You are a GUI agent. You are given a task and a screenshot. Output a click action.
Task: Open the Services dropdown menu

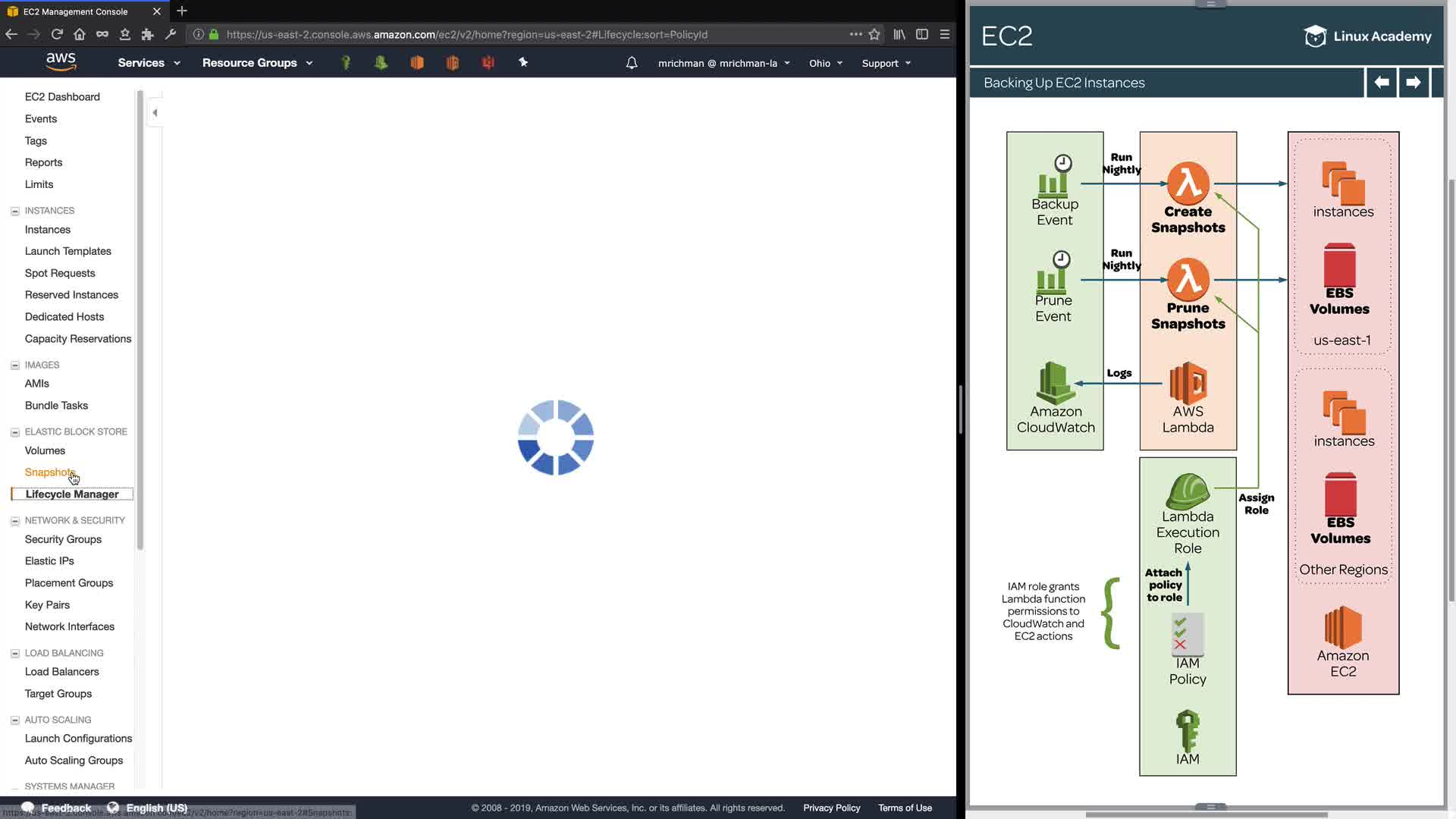149,63
